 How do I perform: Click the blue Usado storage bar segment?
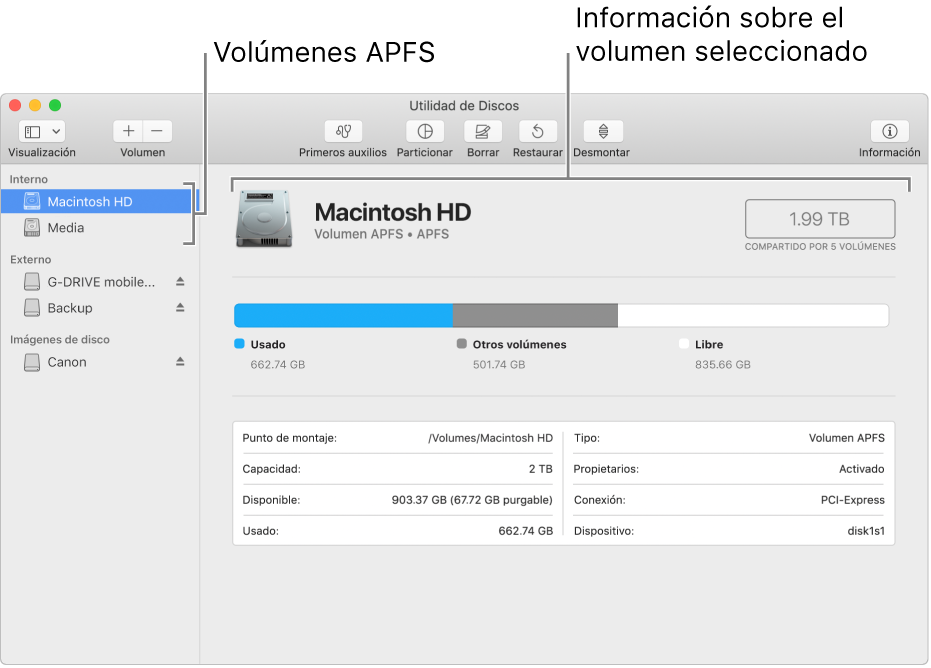pyautogui.click(x=343, y=316)
